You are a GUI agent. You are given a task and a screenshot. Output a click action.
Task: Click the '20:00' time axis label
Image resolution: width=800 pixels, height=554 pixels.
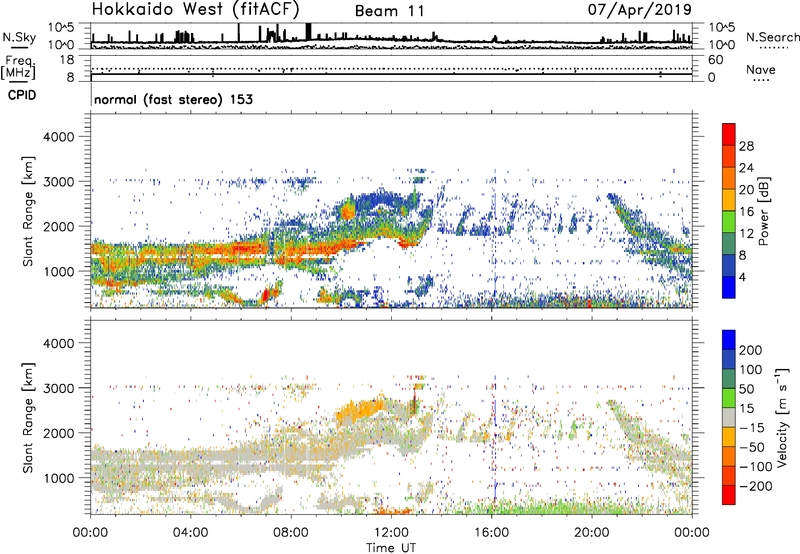point(592,533)
